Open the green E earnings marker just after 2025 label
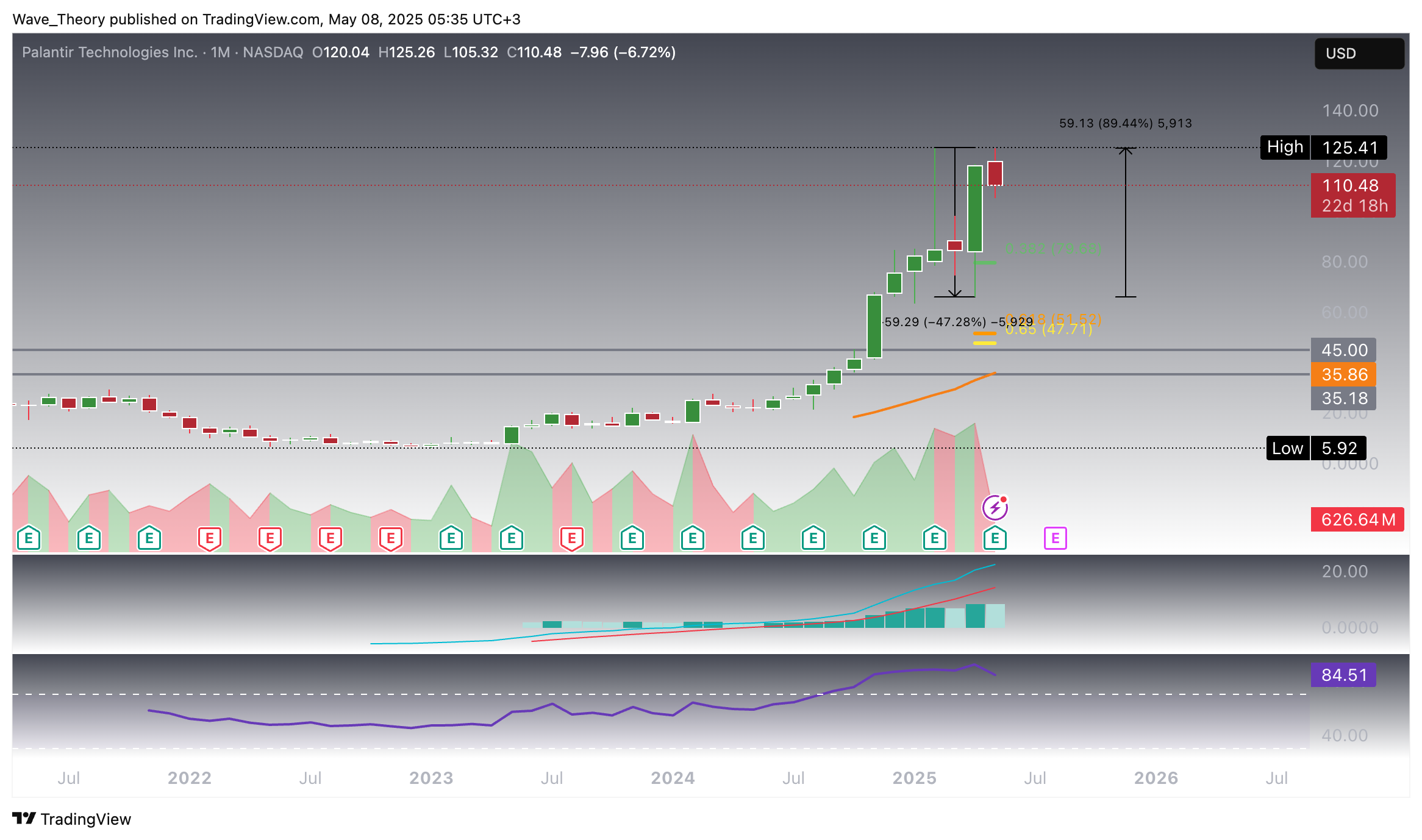The height and width of the screenshot is (840, 1422). tap(935, 538)
